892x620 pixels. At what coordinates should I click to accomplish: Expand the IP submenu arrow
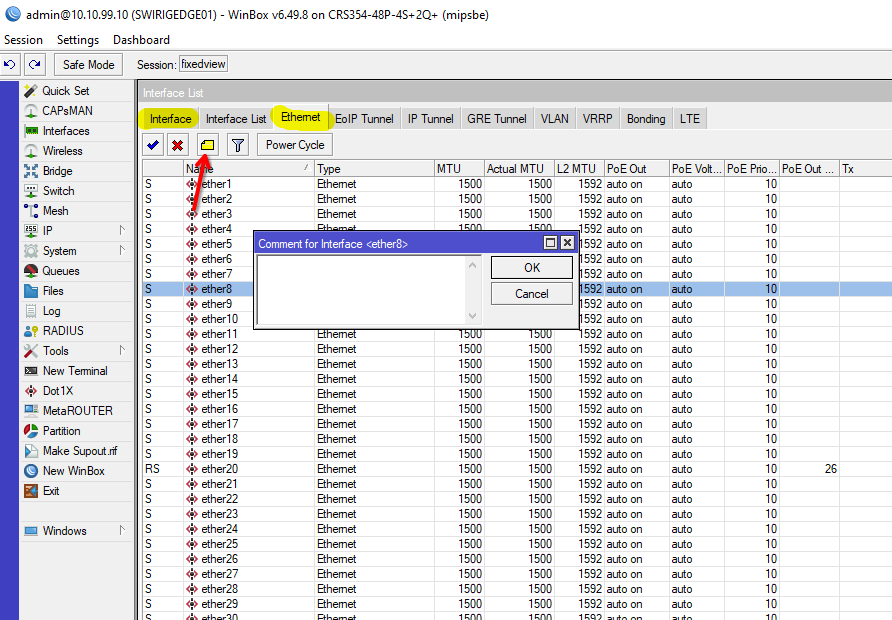point(122,231)
